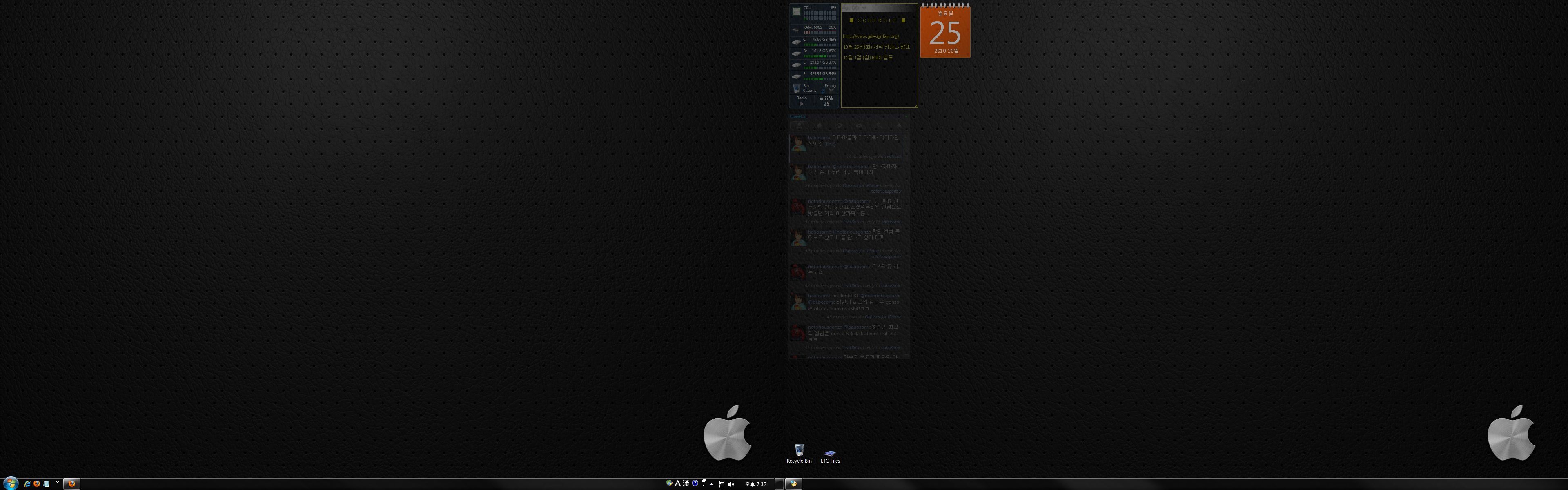
Task: Toggle the Korean/English input mode A indicator
Action: pyautogui.click(x=678, y=484)
